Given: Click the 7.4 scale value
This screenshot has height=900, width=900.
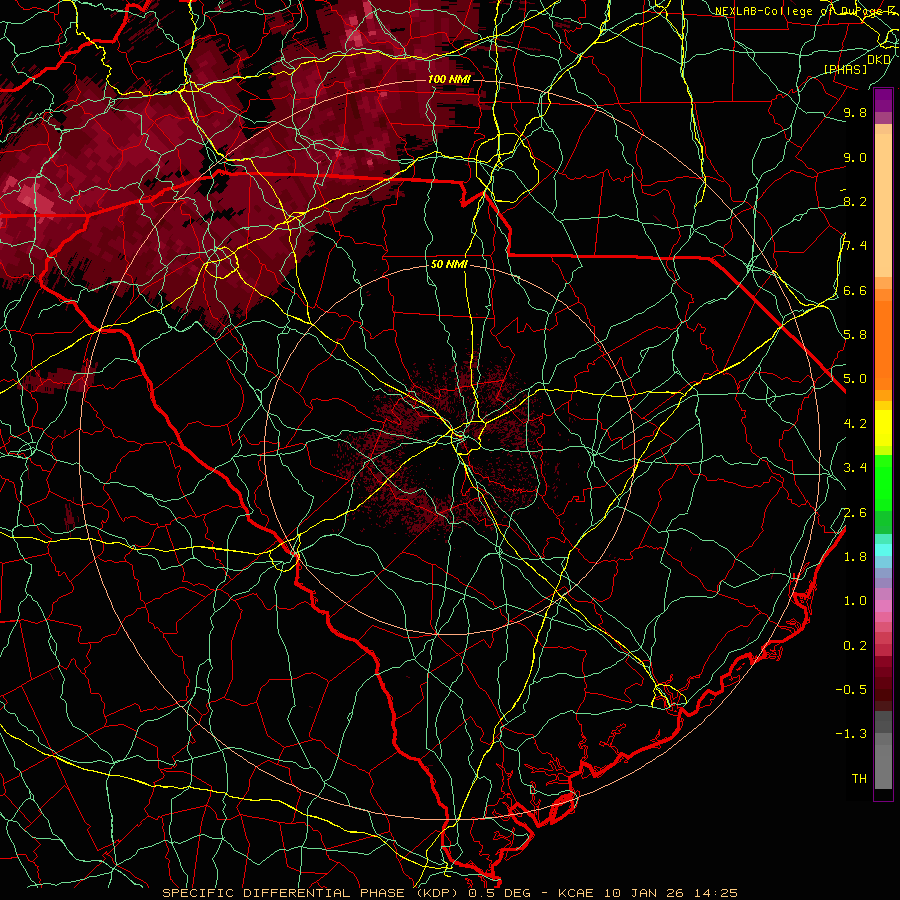Looking at the screenshot, I should (x=855, y=246).
